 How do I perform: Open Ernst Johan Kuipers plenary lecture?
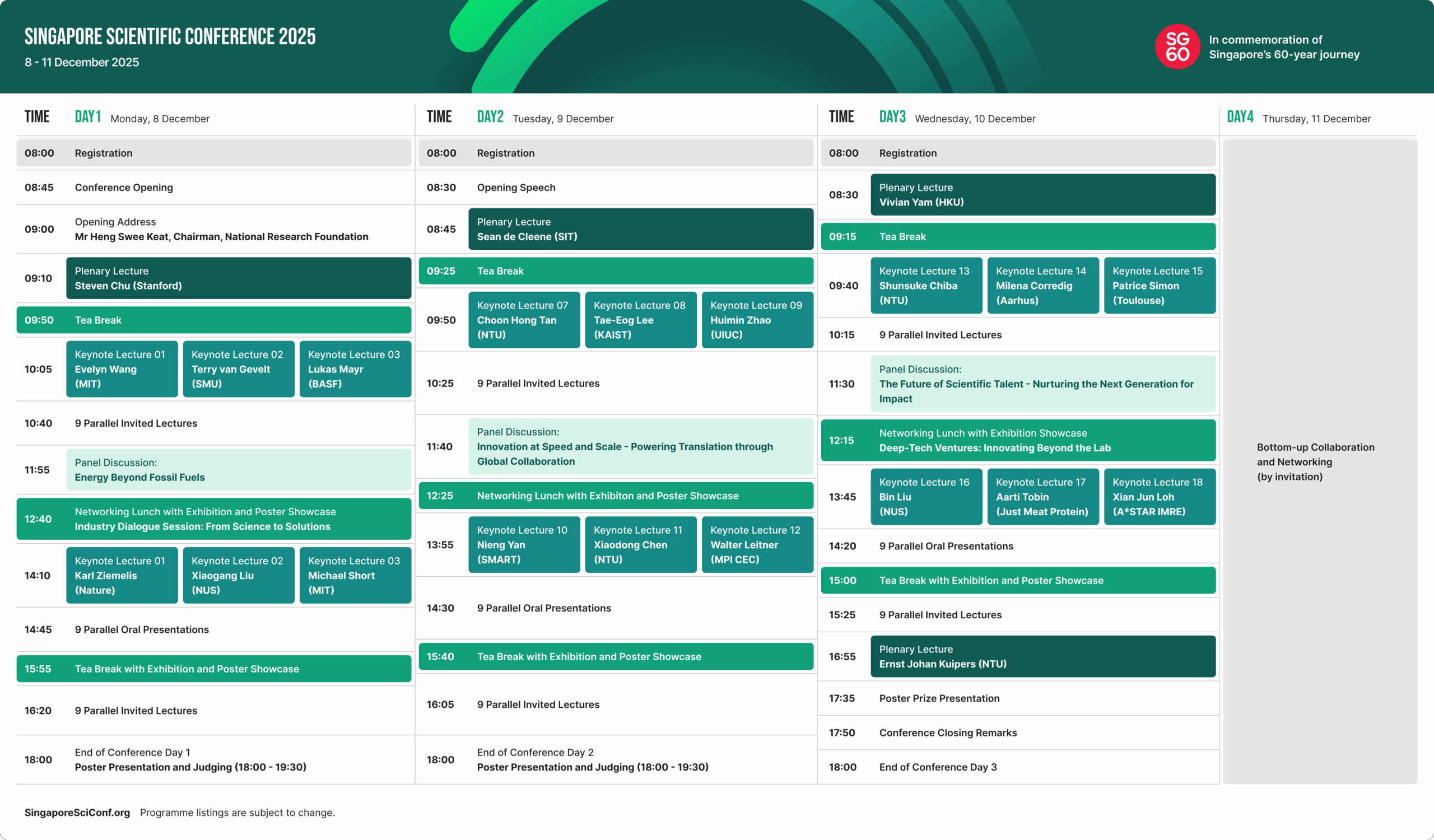[x=1042, y=656]
